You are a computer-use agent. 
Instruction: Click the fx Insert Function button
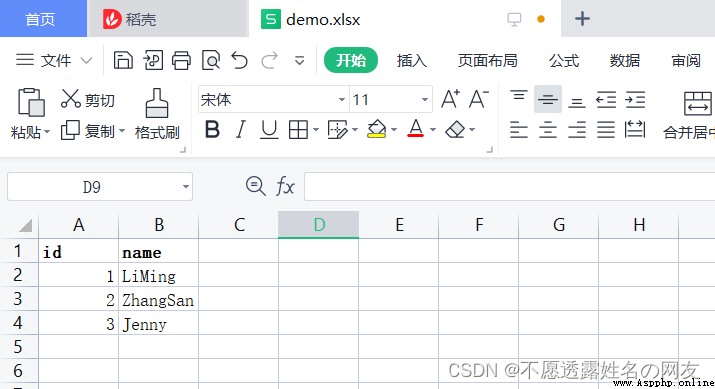pyautogui.click(x=285, y=187)
